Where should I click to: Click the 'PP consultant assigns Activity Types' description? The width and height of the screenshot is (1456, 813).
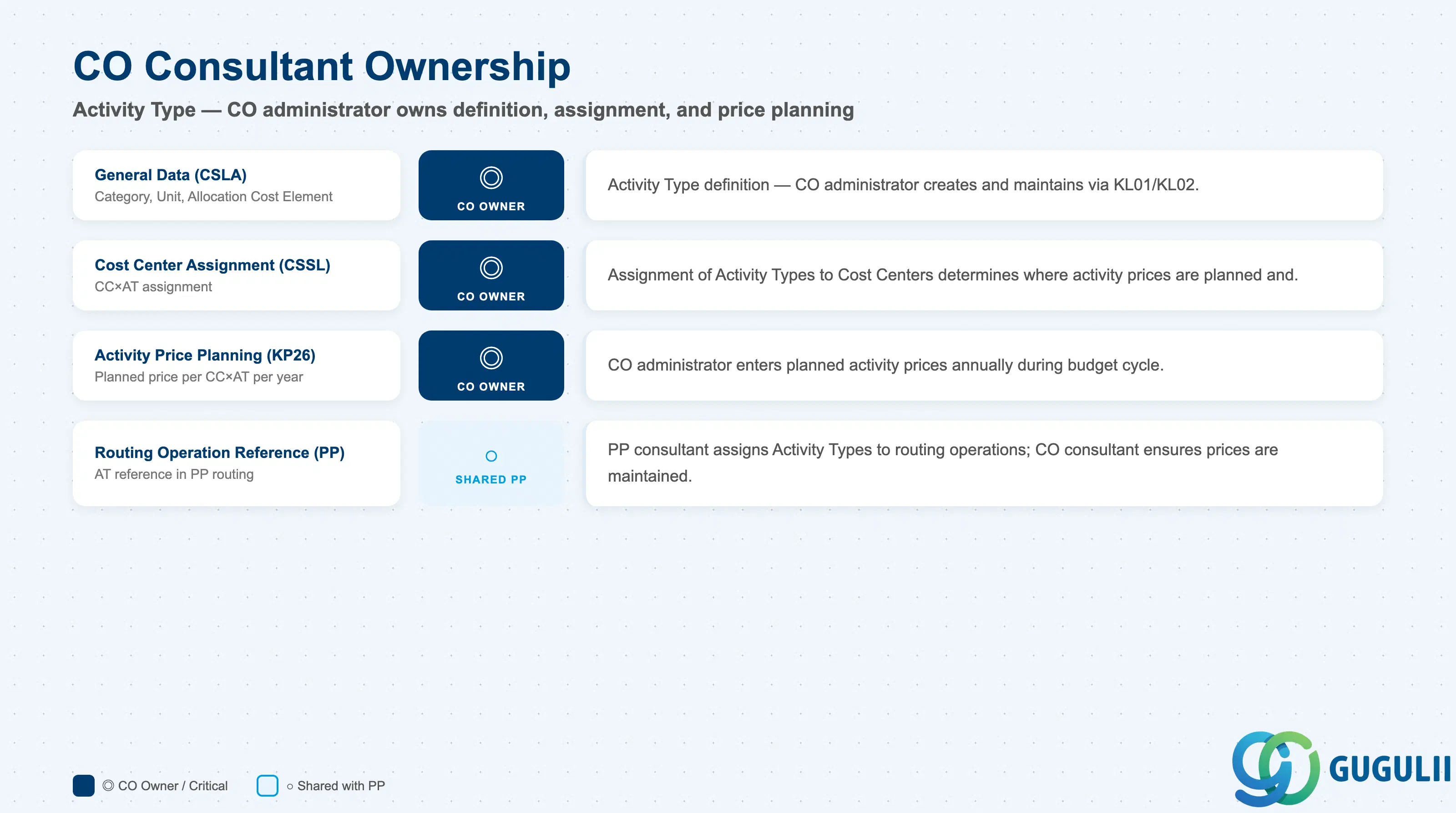coord(943,462)
